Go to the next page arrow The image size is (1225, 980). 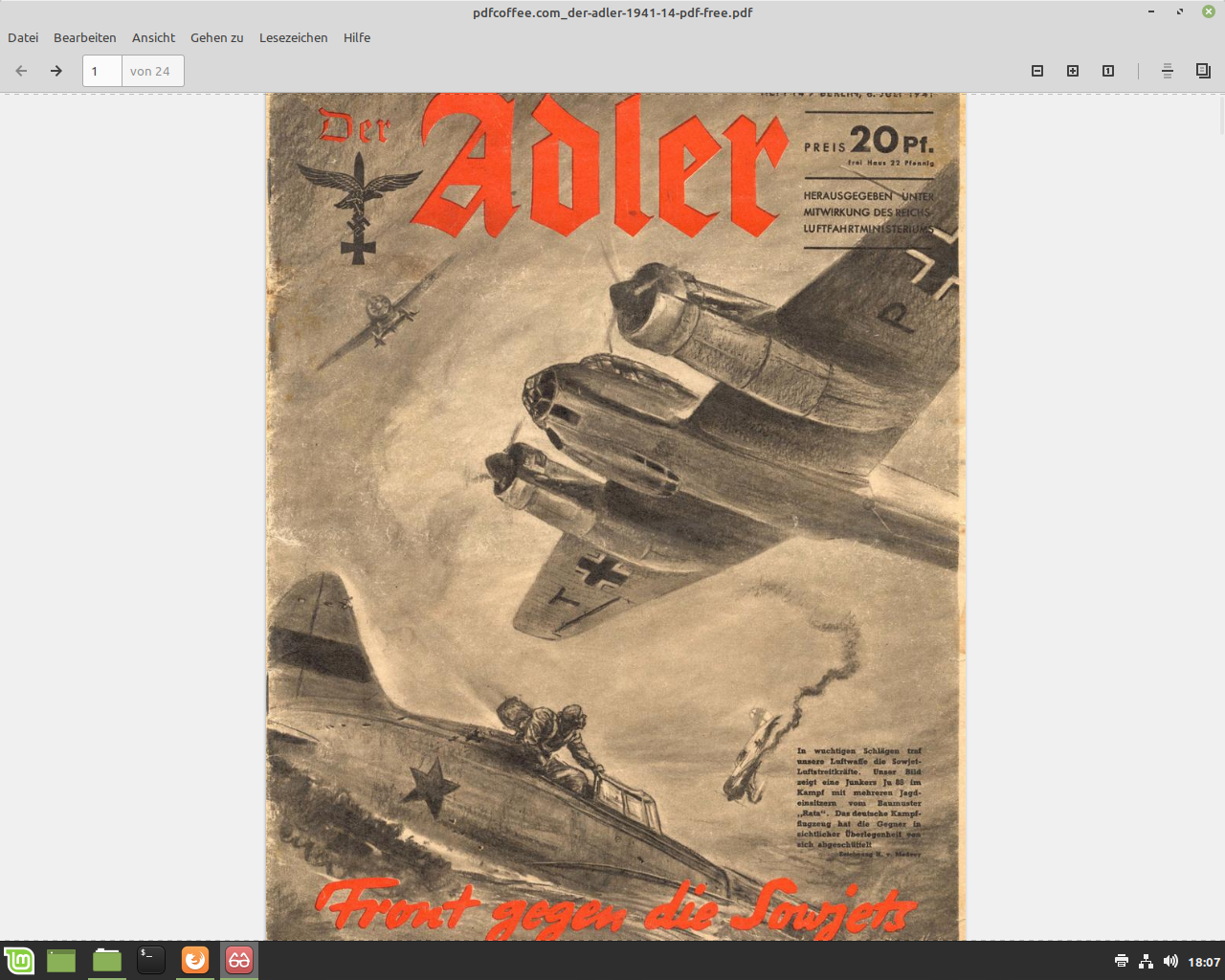(x=56, y=71)
